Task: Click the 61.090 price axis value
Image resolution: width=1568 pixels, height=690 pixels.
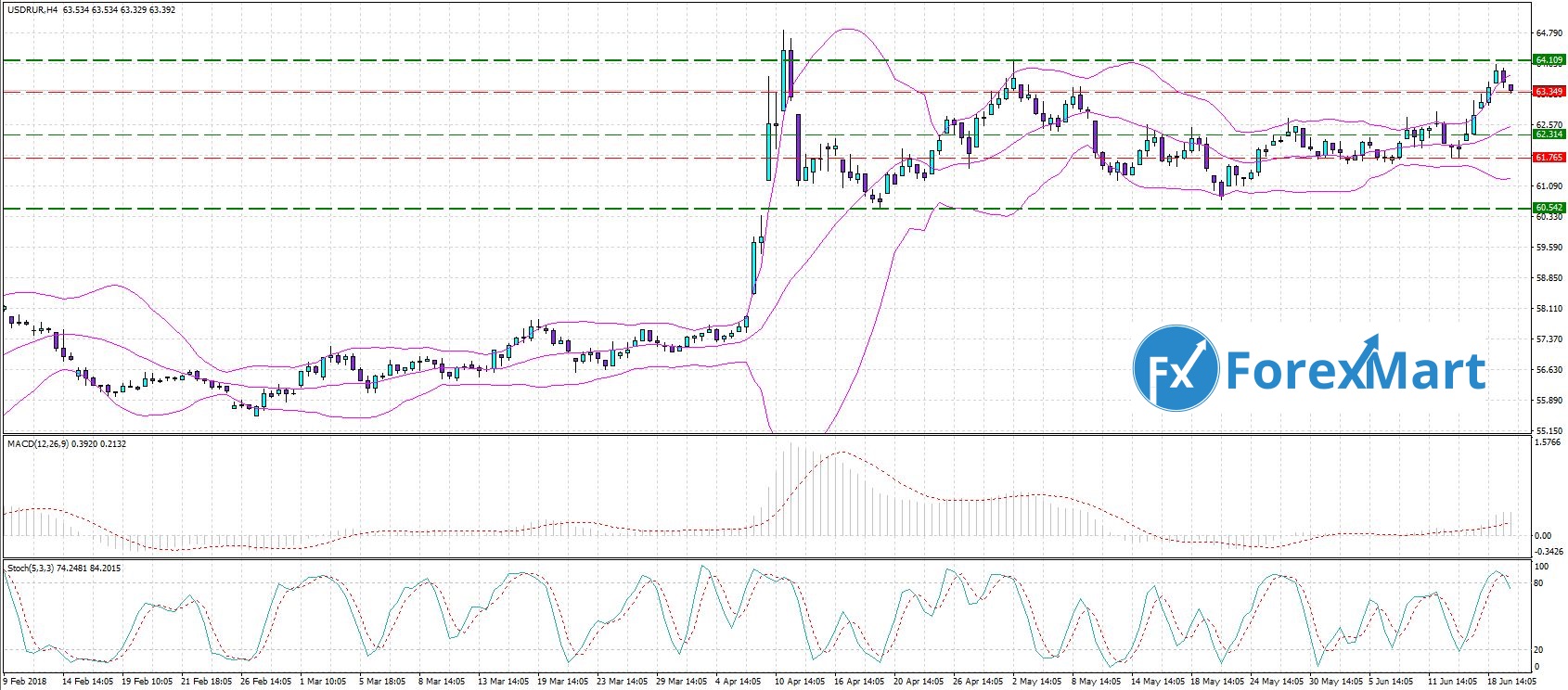Action: 1549,186
